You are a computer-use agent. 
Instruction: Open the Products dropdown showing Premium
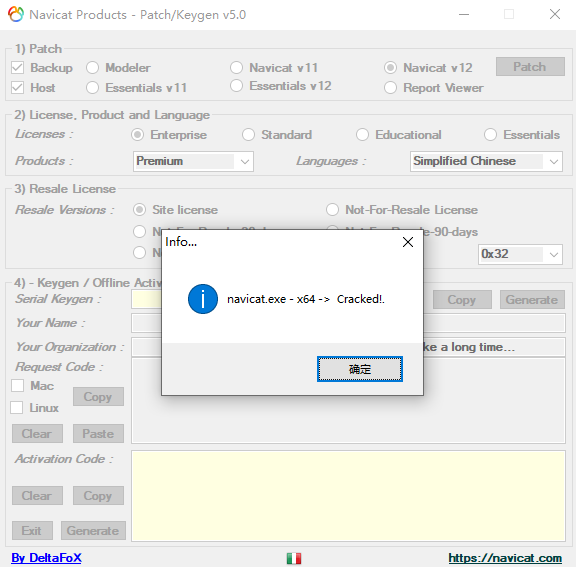point(193,161)
